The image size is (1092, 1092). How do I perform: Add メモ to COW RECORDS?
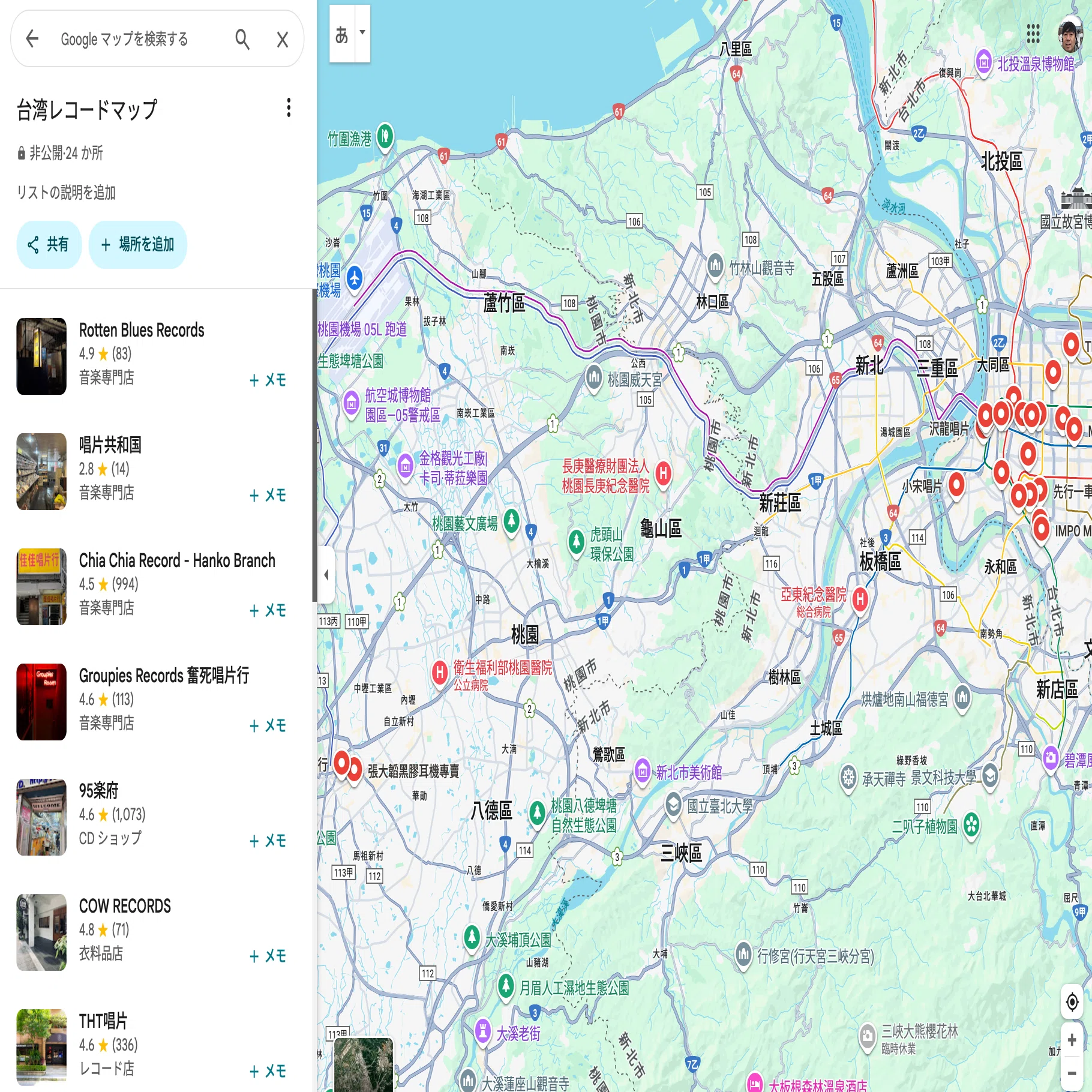coord(268,956)
